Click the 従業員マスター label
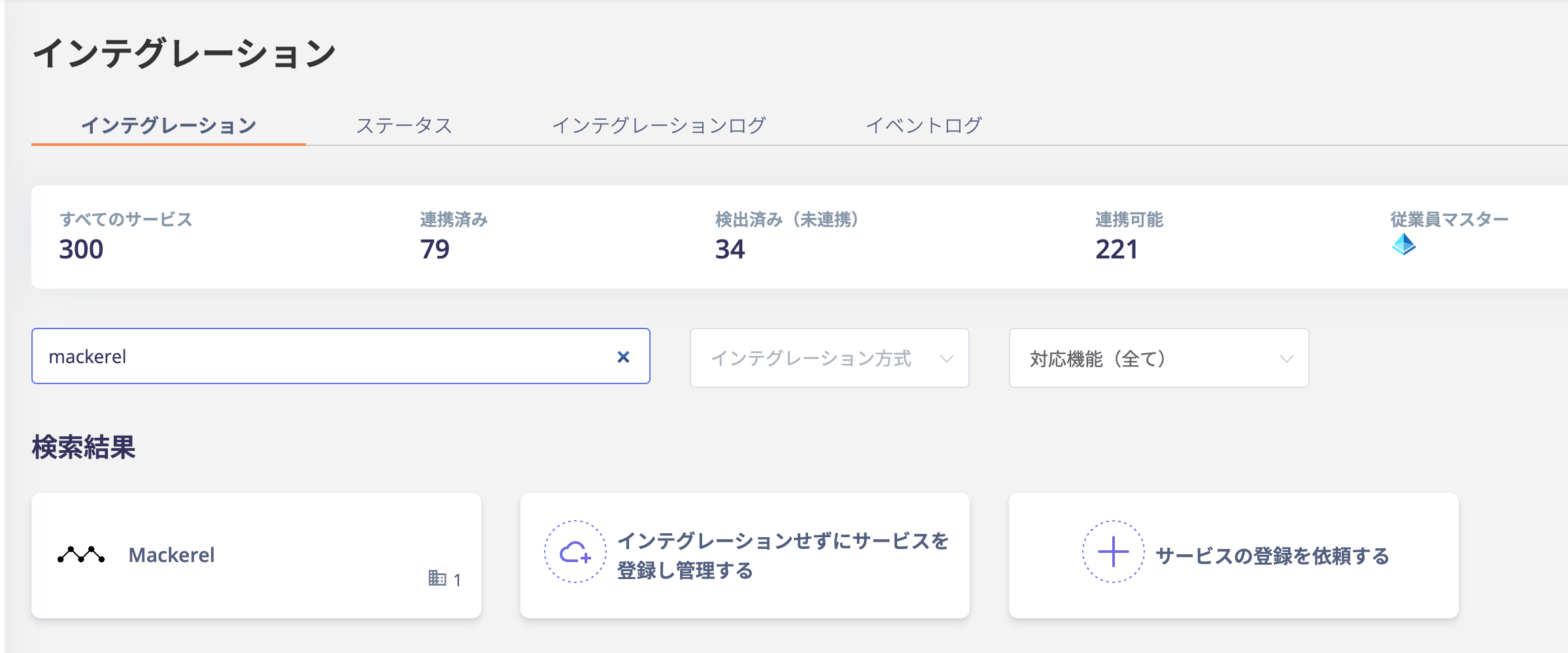 [x=1449, y=219]
